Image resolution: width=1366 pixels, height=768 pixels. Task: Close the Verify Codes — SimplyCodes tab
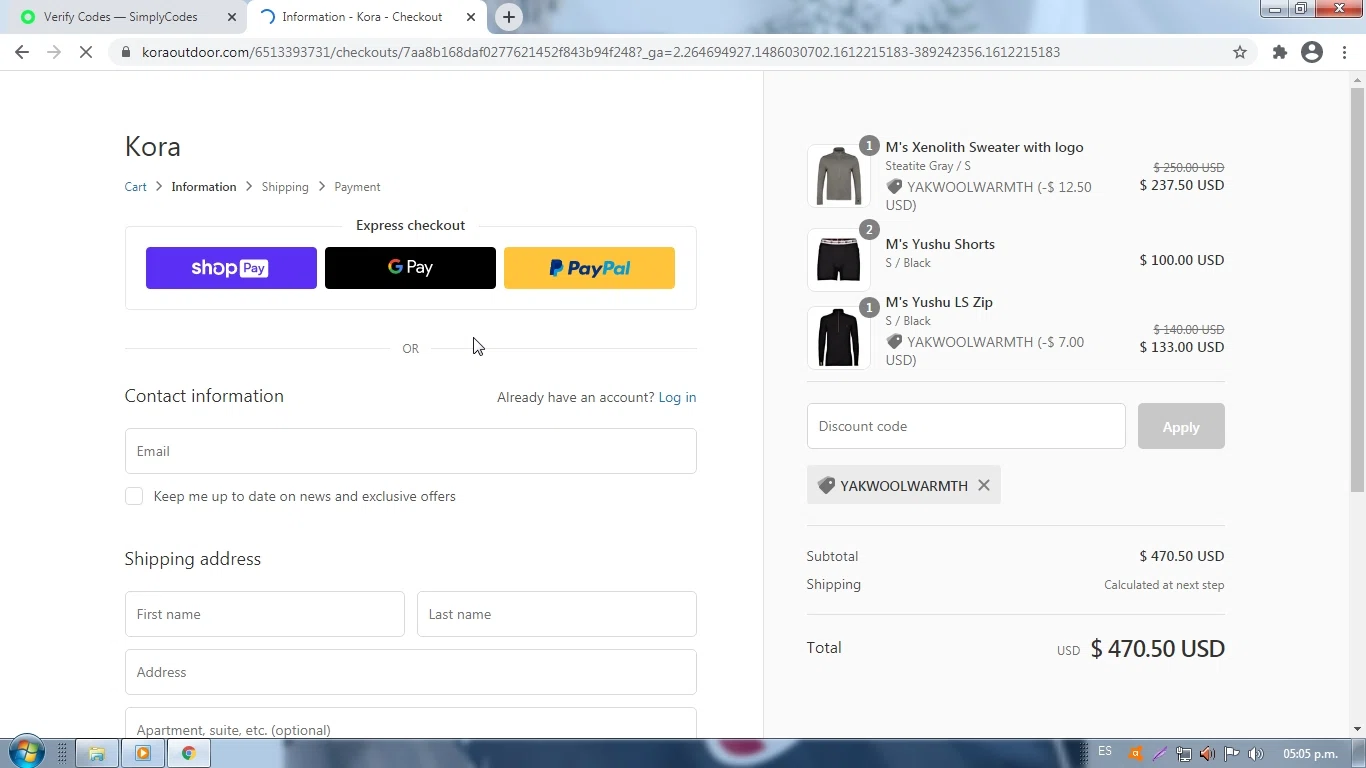[232, 17]
